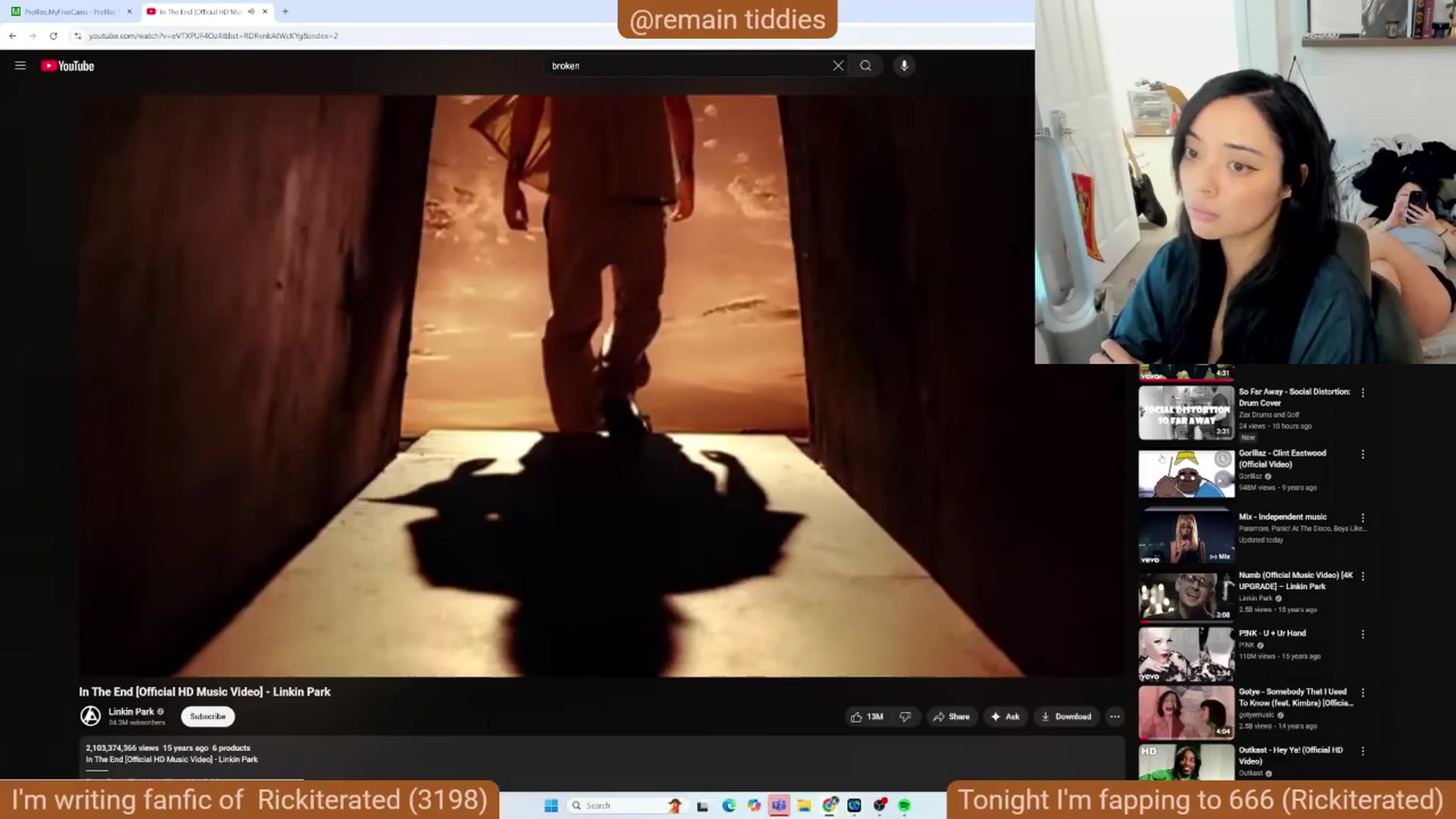Dislike the In The End video
This screenshot has height=819, width=1456.
coord(905,717)
